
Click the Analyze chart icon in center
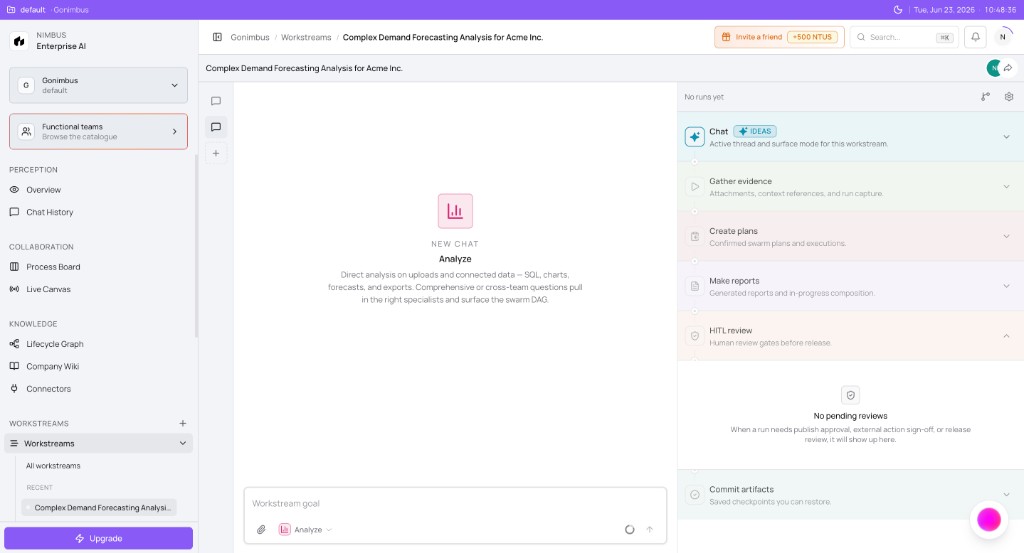(x=455, y=211)
